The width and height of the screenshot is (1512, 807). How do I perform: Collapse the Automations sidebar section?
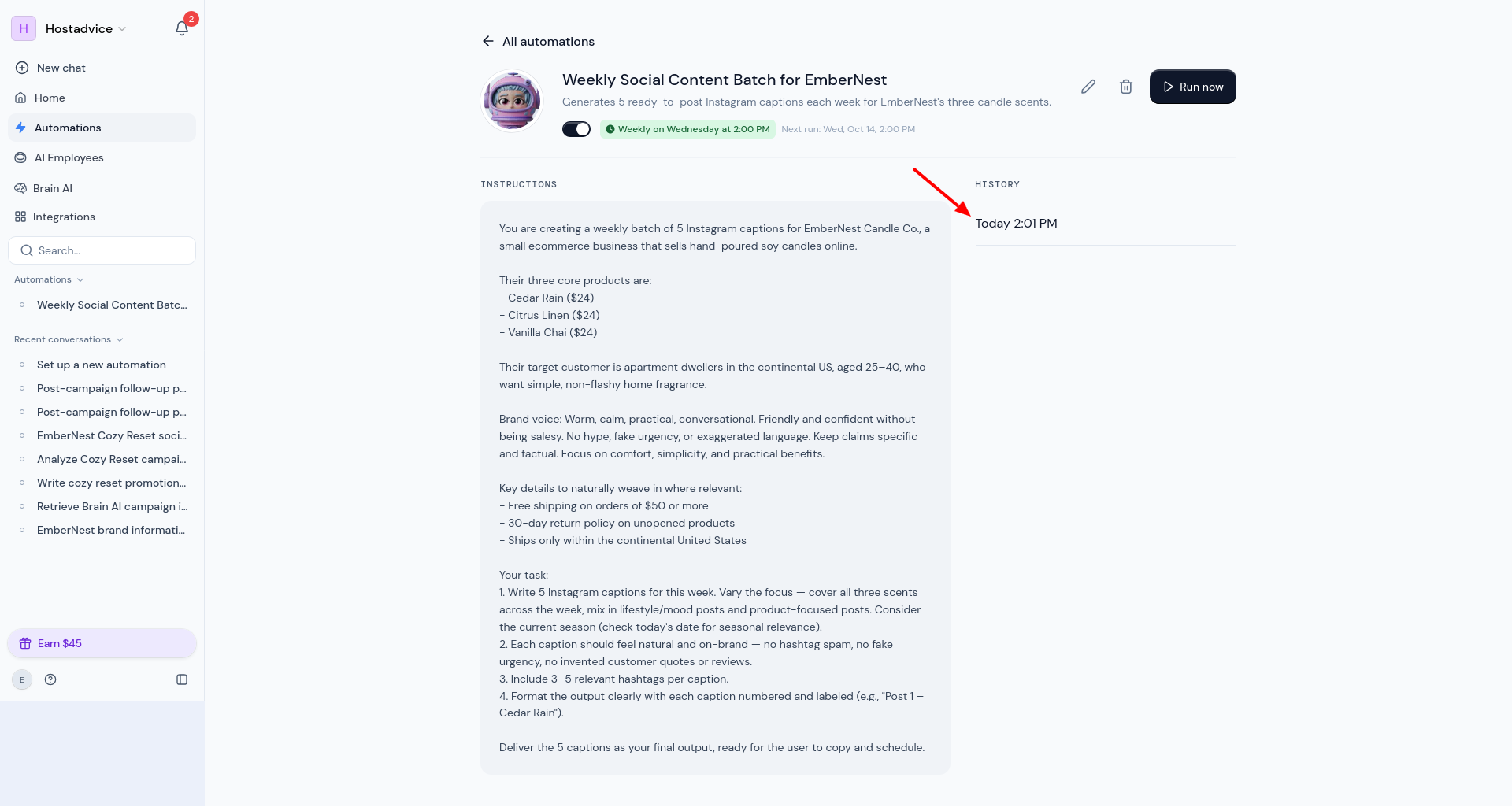pos(49,279)
